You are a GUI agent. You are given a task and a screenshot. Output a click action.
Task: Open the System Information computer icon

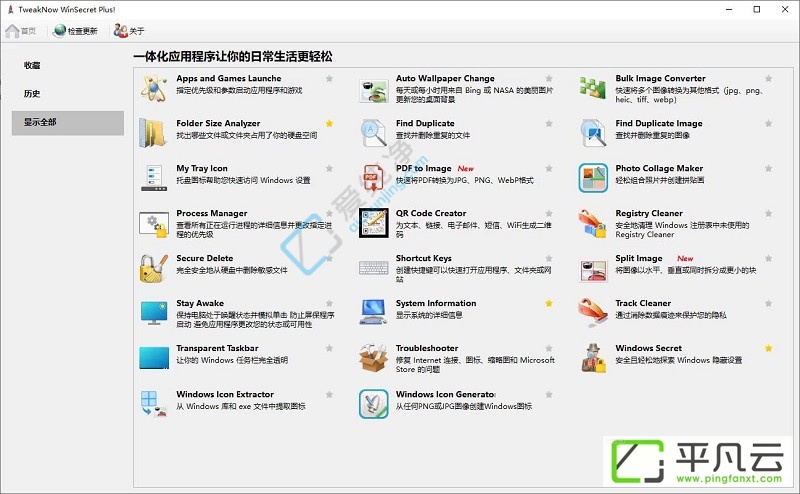373,312
